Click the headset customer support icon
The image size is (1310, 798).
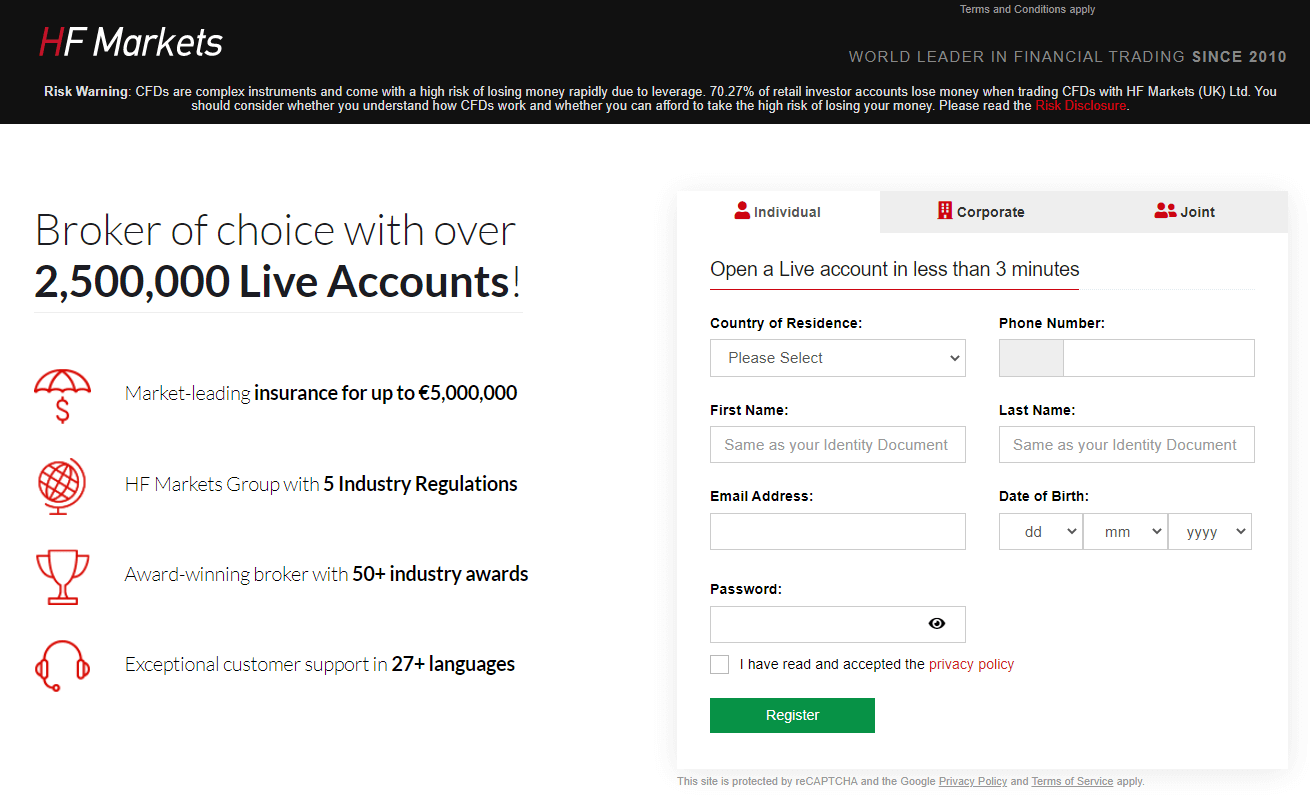coord(62,665)
